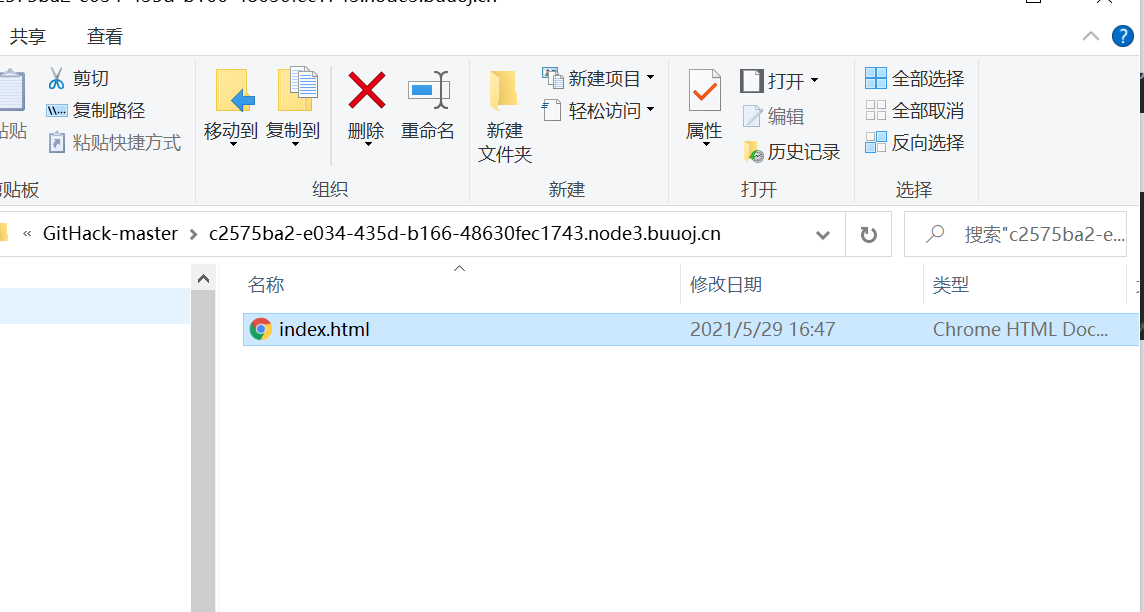
Task: Click the Cut (剪切) scissors icon
Action: point(56,77)
